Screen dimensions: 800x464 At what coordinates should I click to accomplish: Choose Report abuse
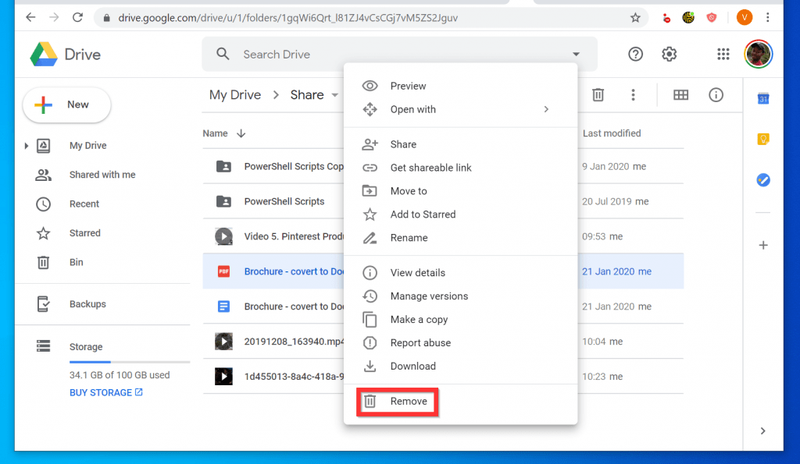[461, 343]
